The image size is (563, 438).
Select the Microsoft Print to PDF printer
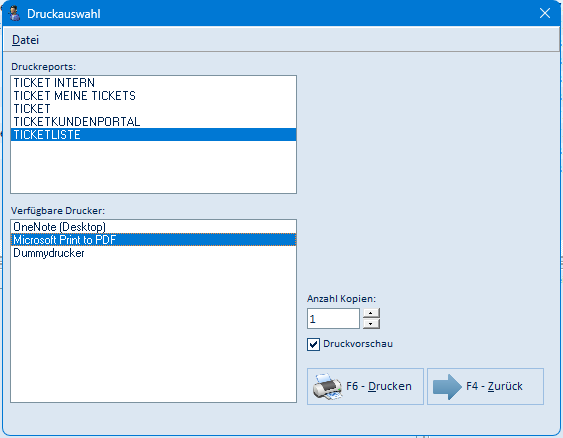(x=153, y=239)
